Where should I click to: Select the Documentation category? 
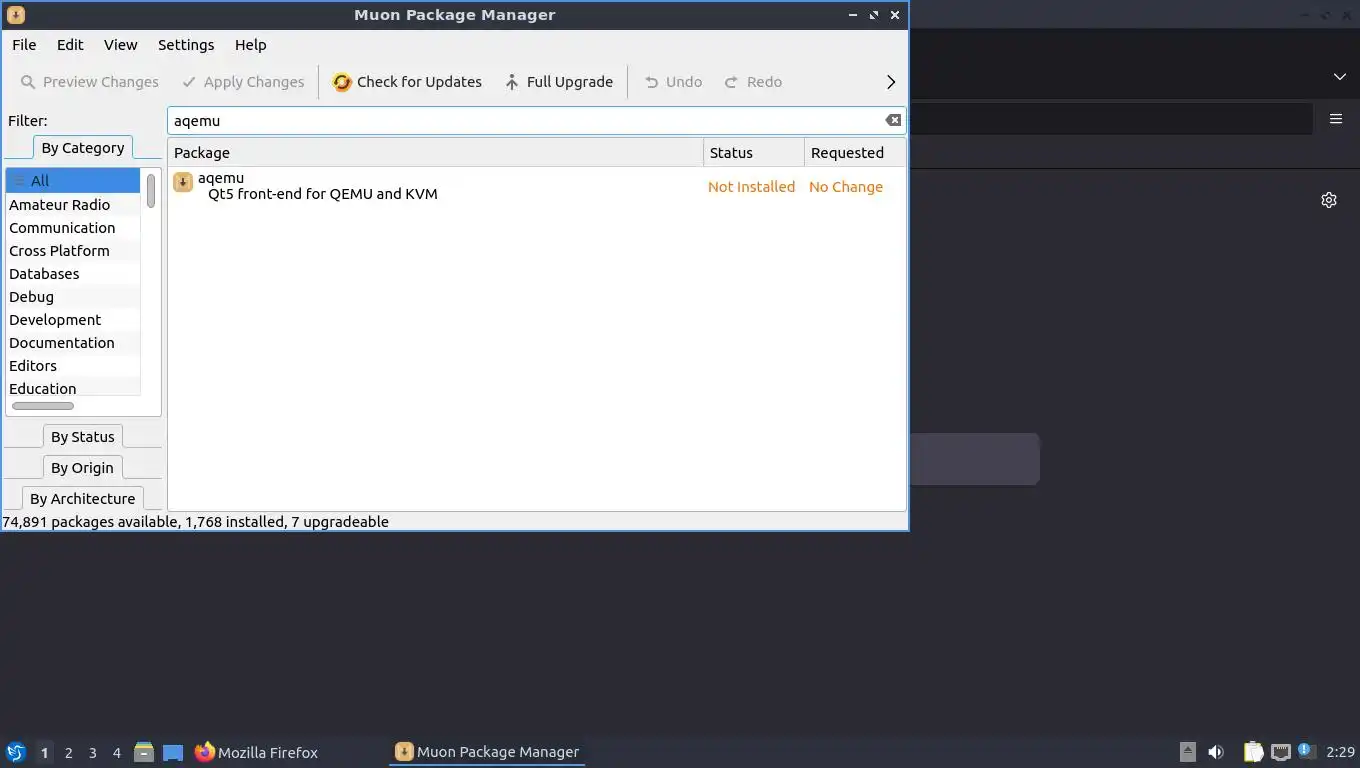tap(73, 343)
